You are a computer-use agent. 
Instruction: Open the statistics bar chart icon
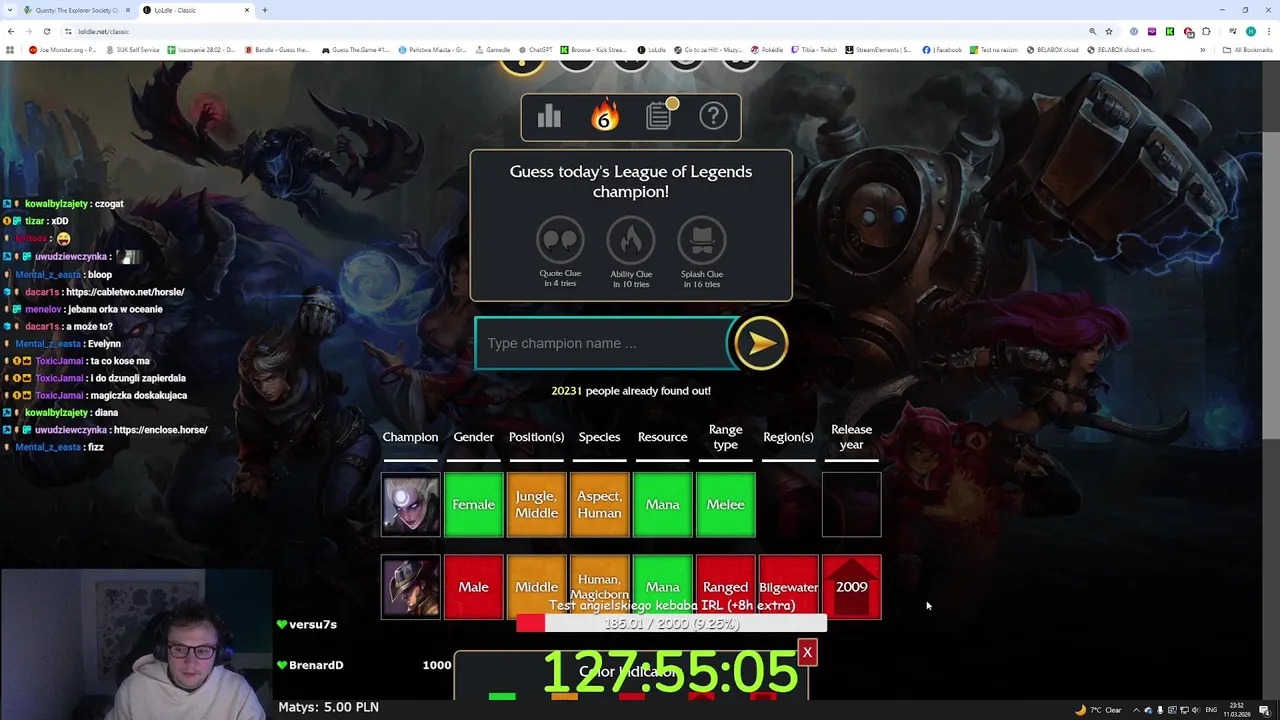(549, 117)
